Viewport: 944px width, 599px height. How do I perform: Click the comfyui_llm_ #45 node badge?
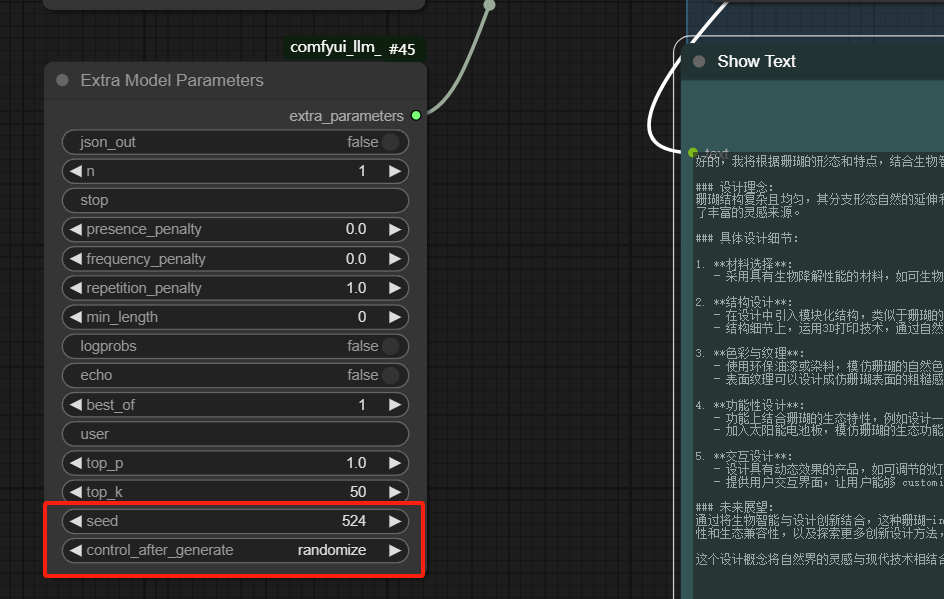(x=352, y=47)
